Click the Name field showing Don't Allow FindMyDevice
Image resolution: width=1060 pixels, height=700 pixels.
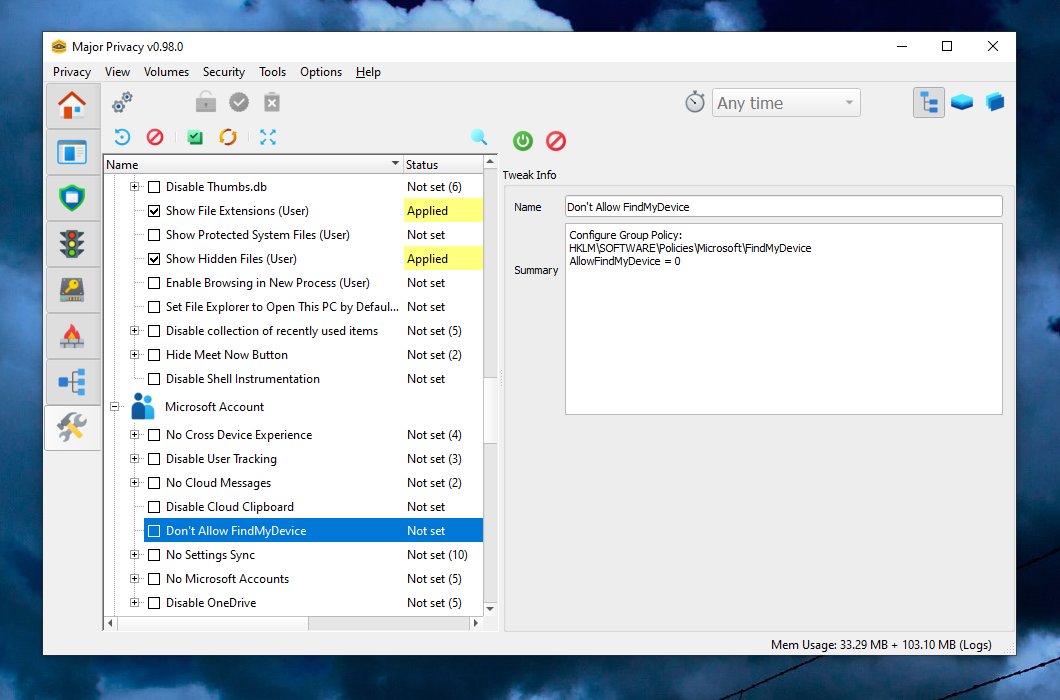coord(784,207)
